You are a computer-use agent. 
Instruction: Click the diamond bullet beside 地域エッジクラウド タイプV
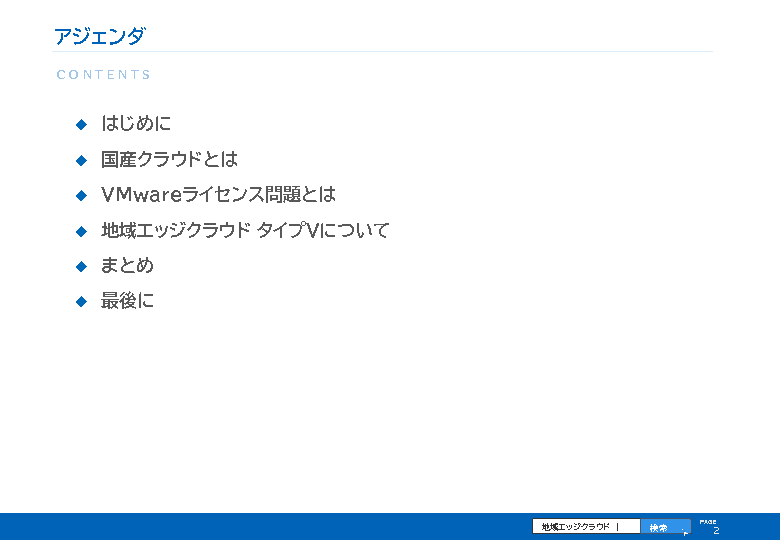(x=82, y=231)
